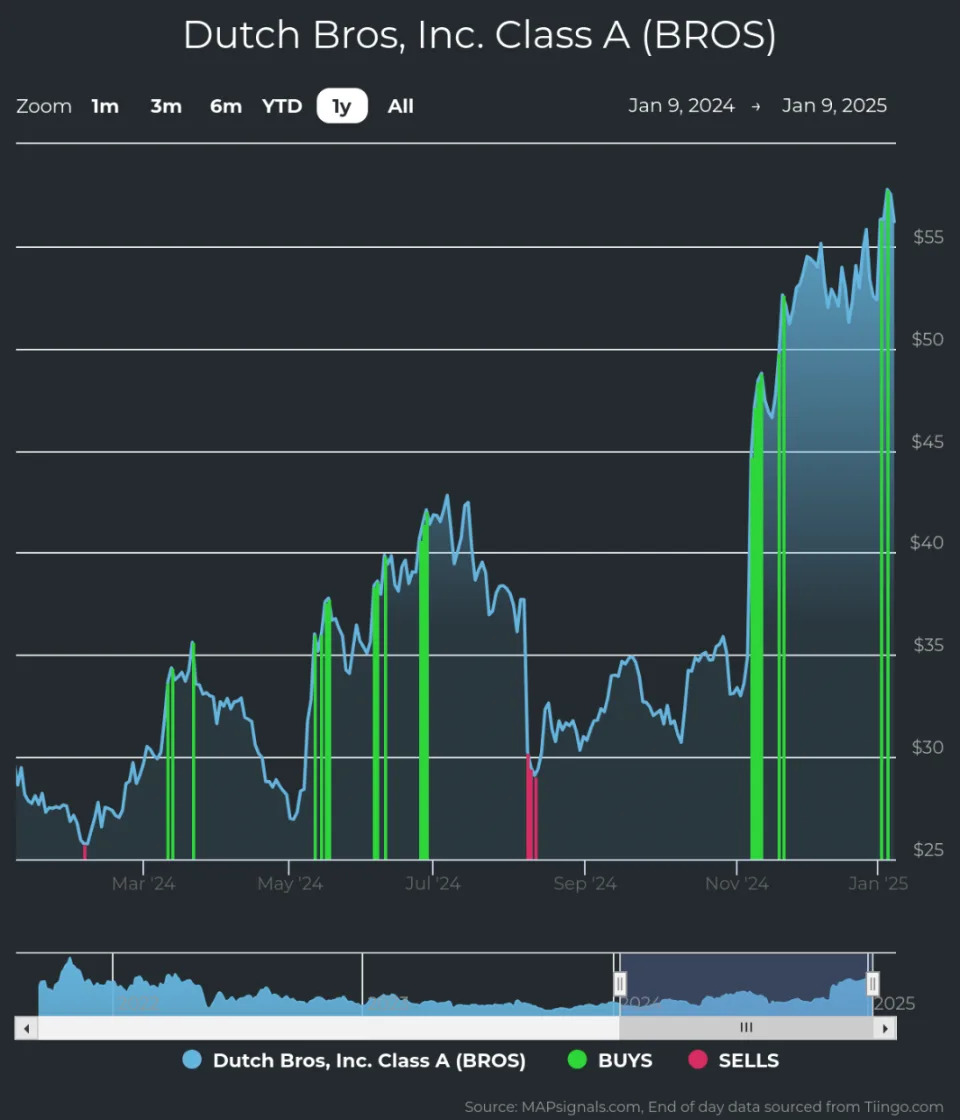Click the $45 y-axis label
The width and height of the screenshot is (960, 1120).
point(928,442)
